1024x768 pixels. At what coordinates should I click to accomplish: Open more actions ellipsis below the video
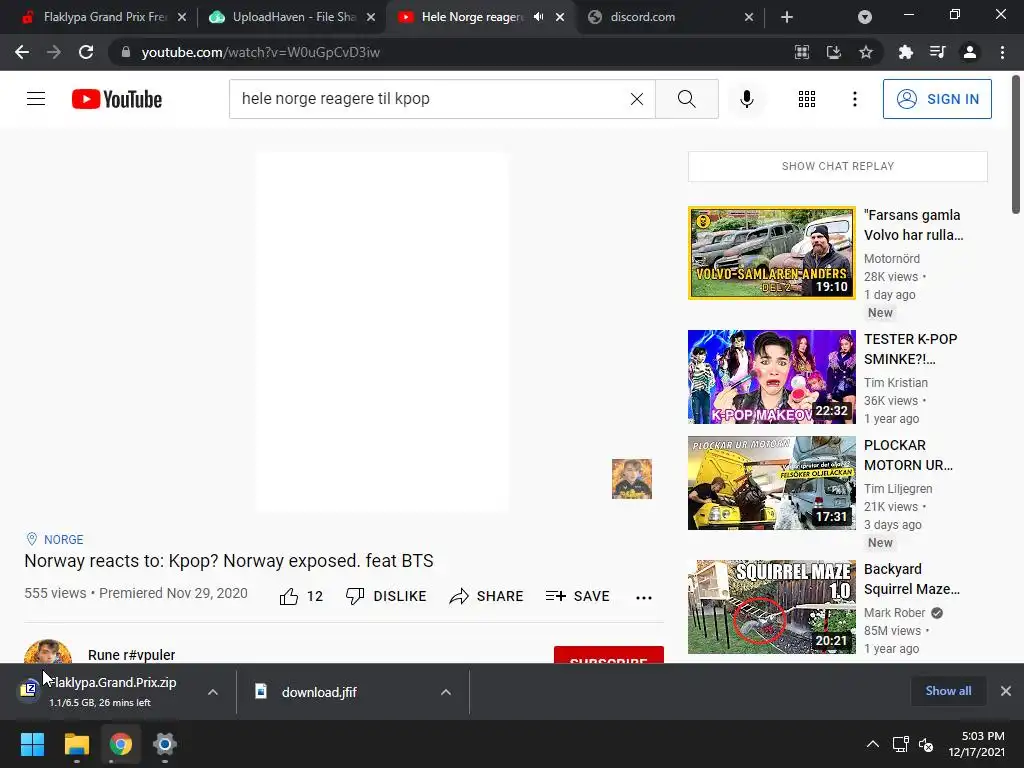tap(644, 597)
